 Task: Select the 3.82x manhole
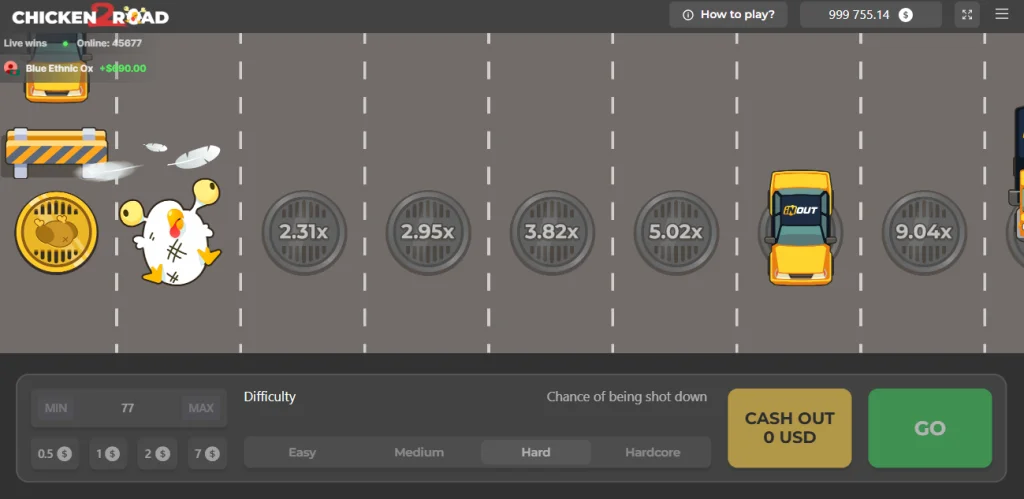552,233
